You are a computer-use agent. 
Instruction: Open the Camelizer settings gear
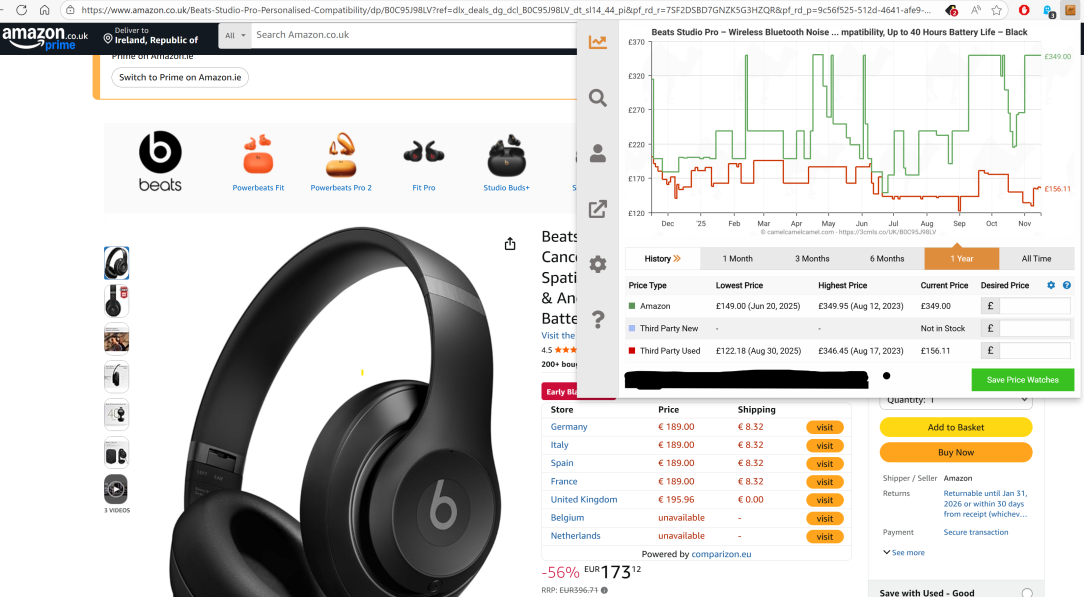[x=598, y=264]
